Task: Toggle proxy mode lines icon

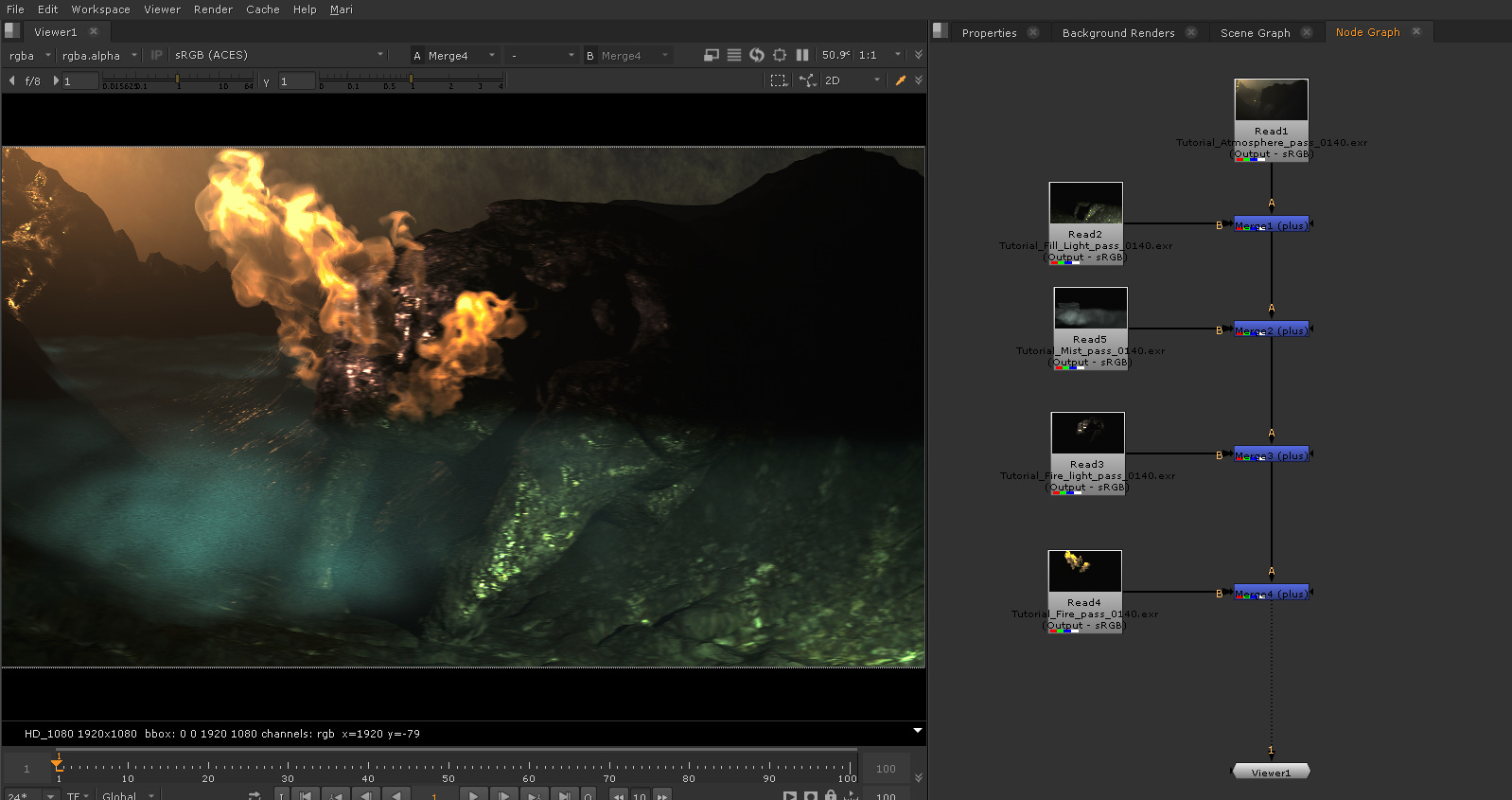Action: (x=734, y=55)
